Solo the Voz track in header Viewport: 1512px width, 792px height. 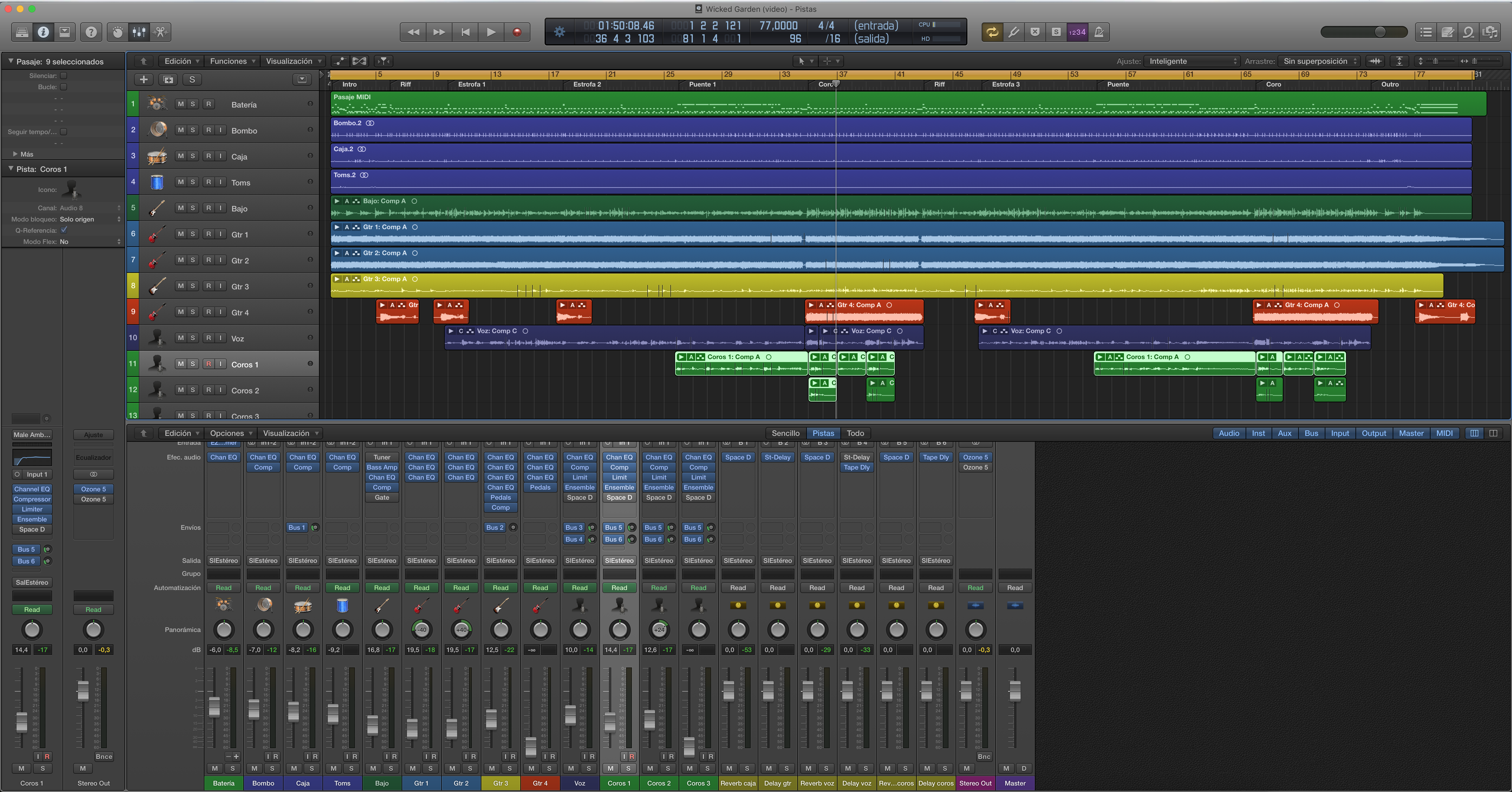point(193,338)
